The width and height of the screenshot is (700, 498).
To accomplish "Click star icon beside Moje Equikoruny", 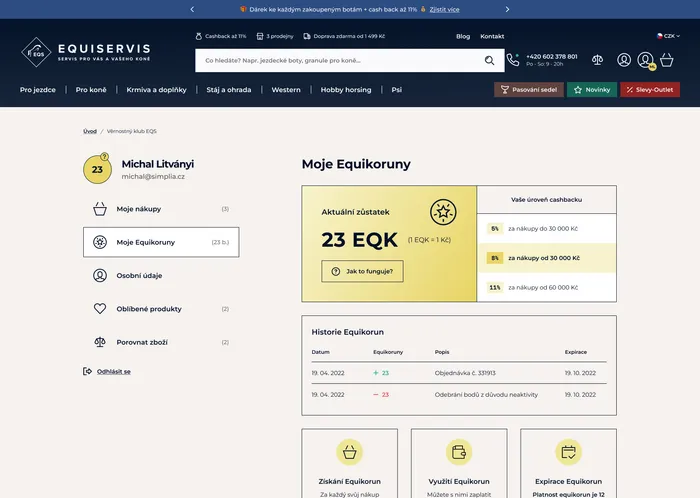I will click(100, 242).
